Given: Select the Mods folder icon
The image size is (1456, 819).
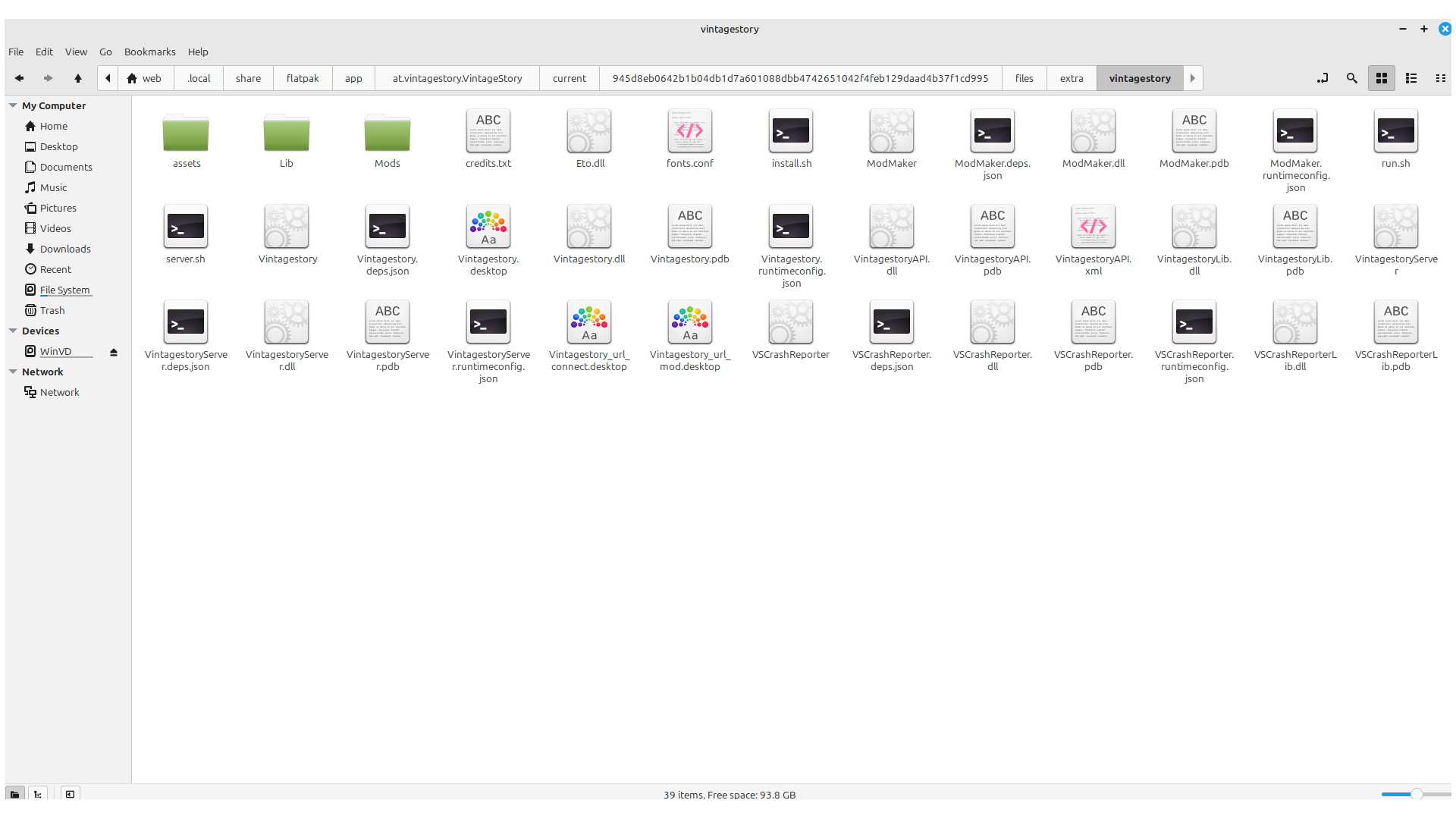Looking at the screenshot, I should click(387, 133).
